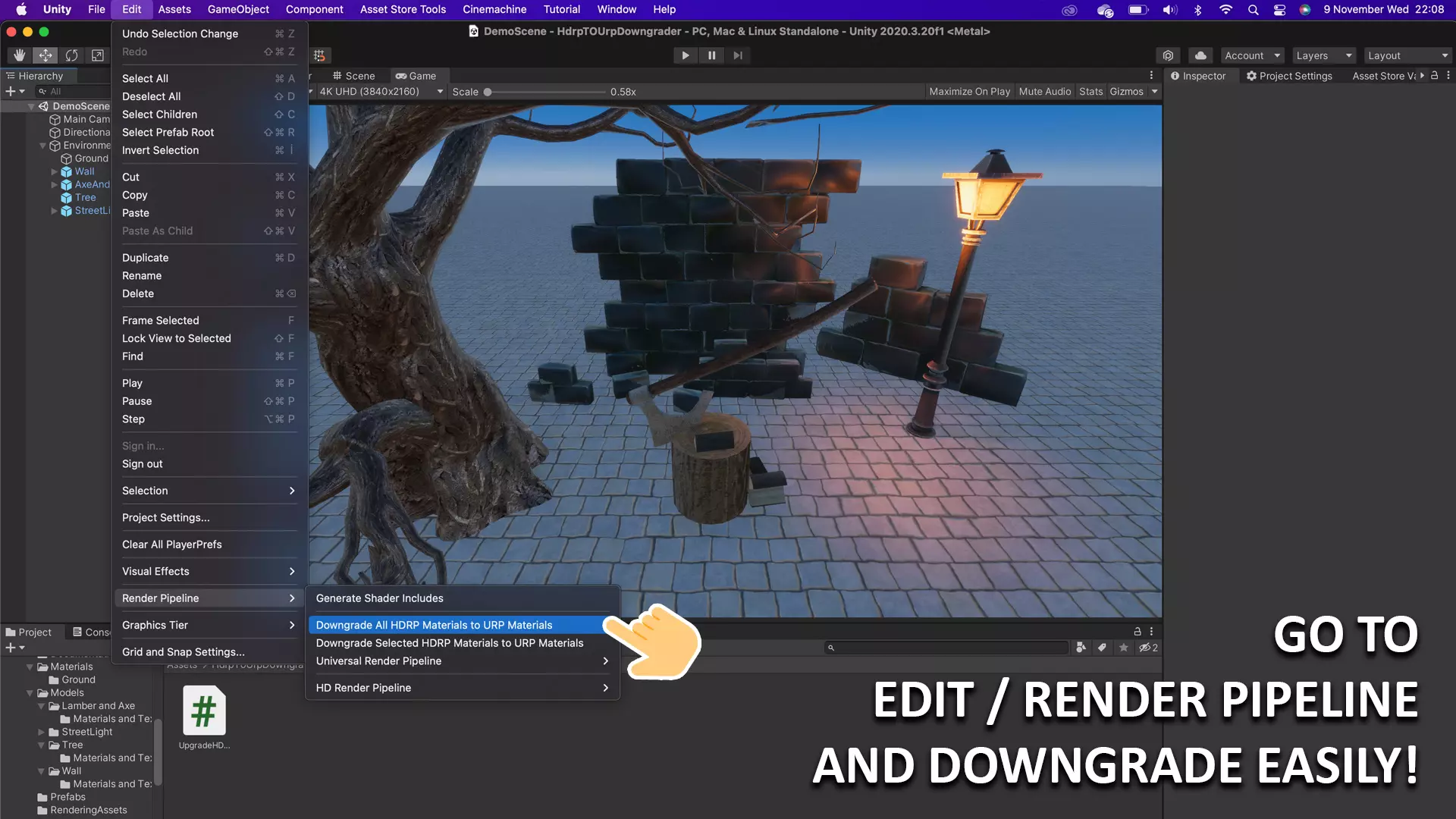This screenshot has width=1456, height=819.
Task: Open the Gizmos dropdown arrow
Action: pos(1154,92)
